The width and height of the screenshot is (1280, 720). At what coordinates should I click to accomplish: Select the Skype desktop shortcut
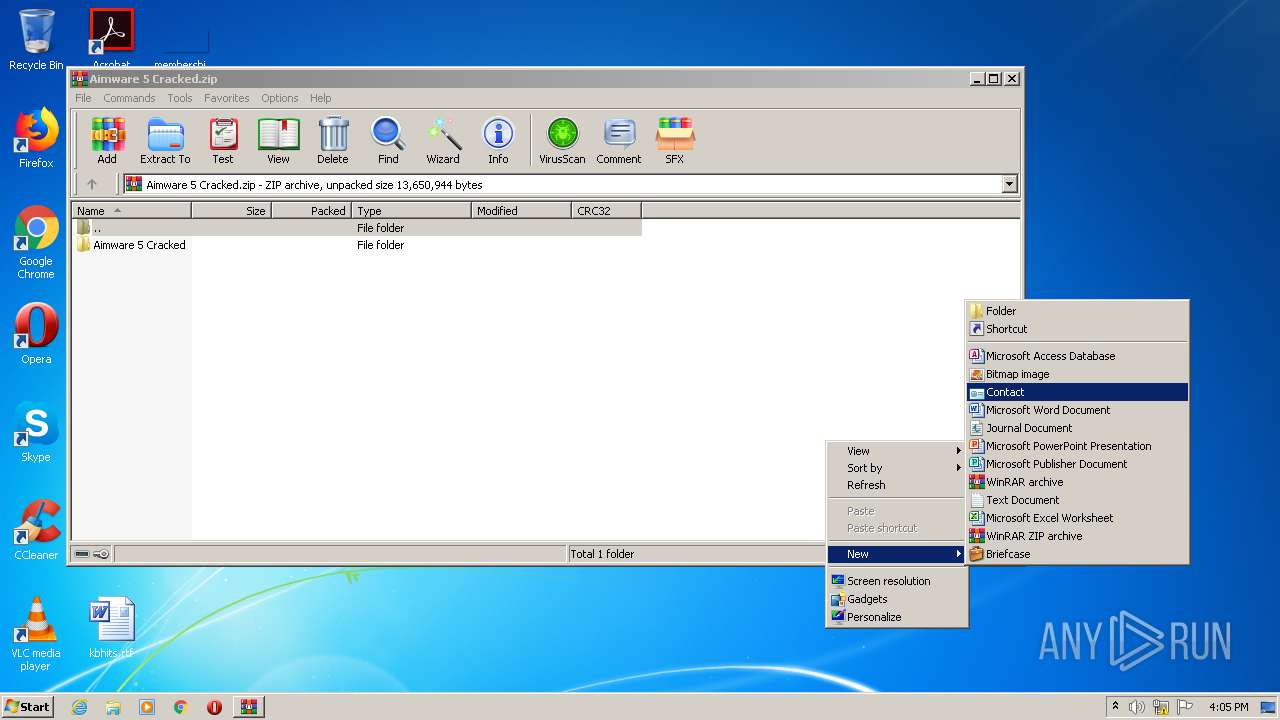click(x=36, y=432)
